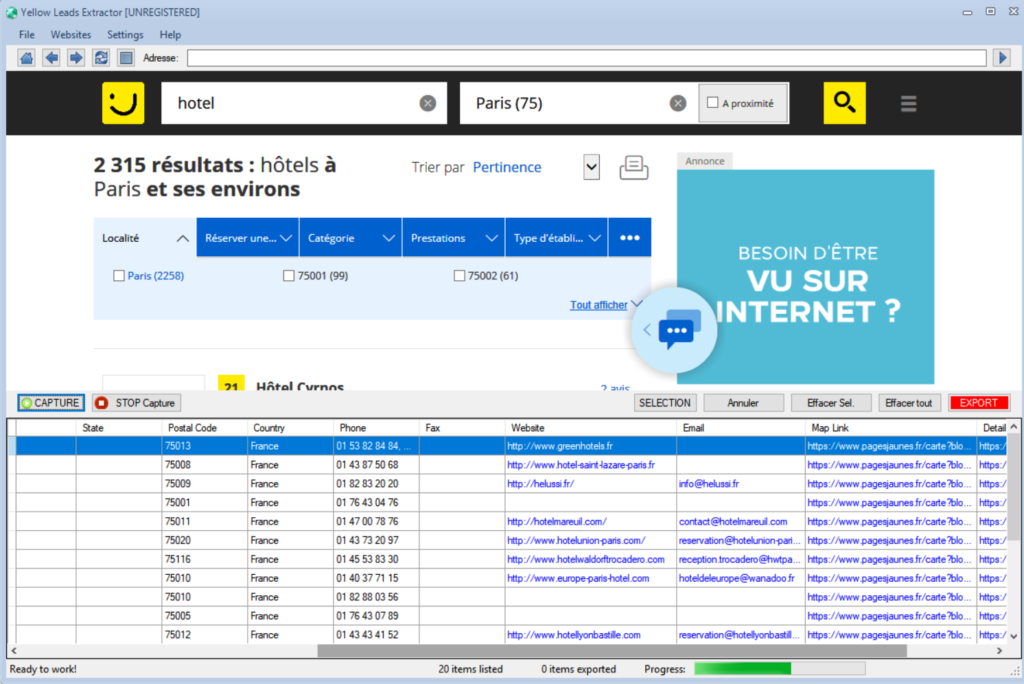Click the Go arrow next to address bar
Viewport: 1024px width, 684px height.
pos(1003,58)
